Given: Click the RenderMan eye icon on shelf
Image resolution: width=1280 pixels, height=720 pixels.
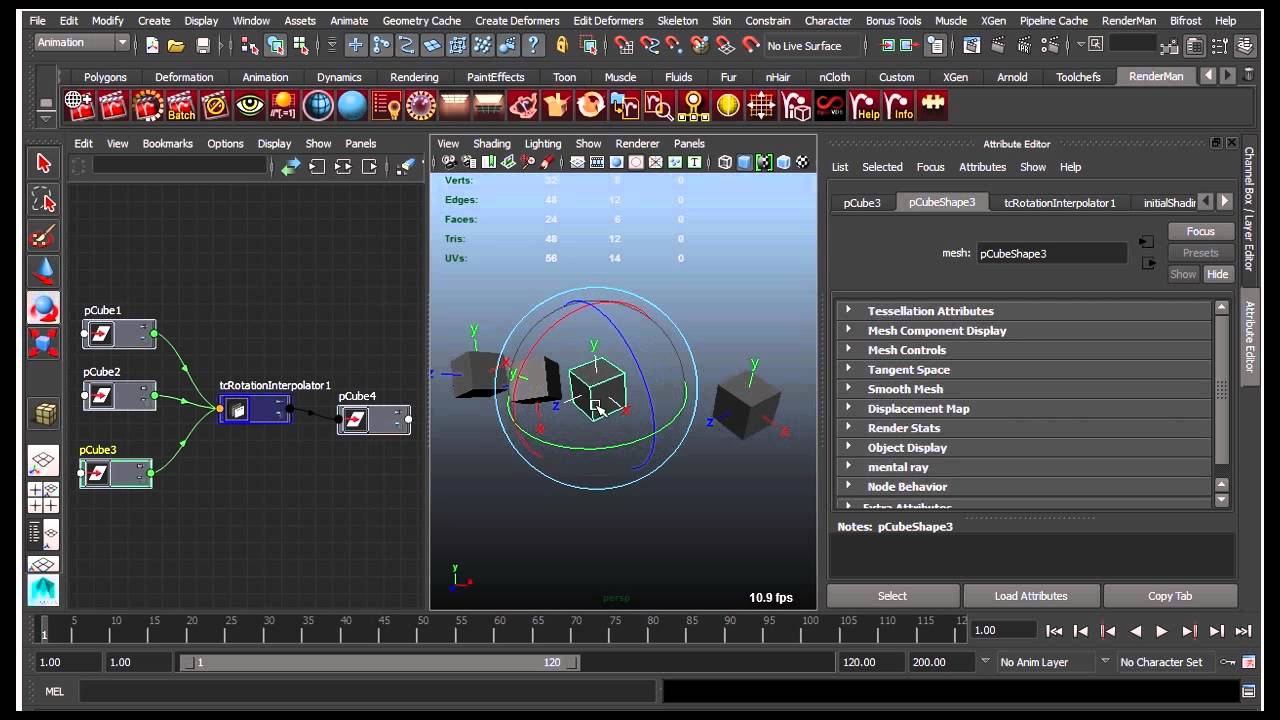Looking at the screenshot, I should (249, 105).
